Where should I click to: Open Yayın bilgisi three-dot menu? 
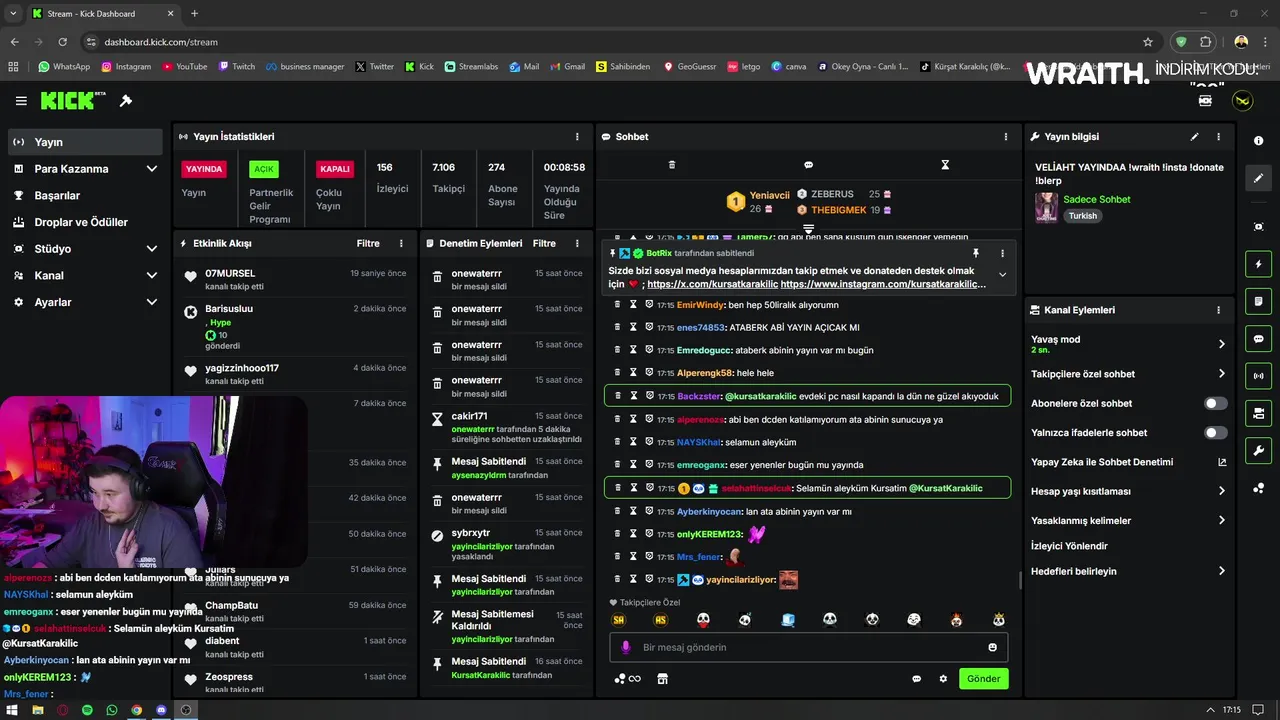[x=1218, y=137]
